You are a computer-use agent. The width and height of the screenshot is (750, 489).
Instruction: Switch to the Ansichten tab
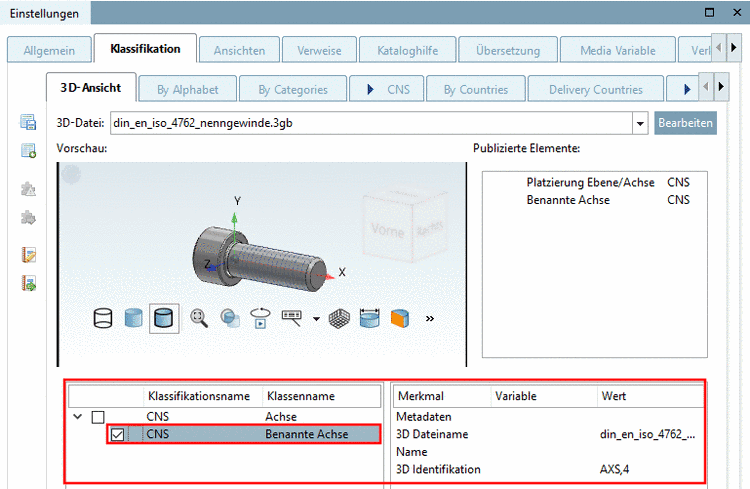[239, 50]
